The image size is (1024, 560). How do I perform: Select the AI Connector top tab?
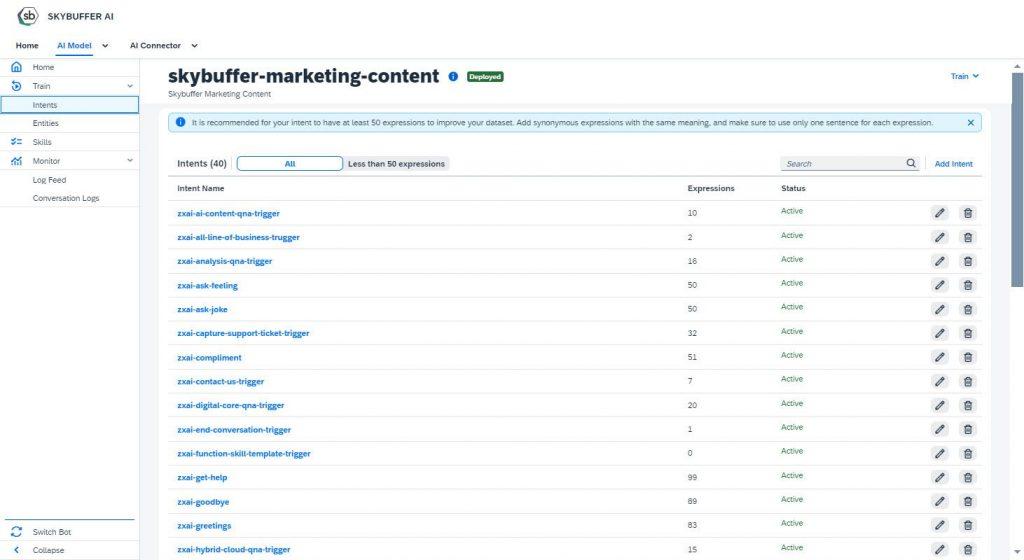(155, 46)
